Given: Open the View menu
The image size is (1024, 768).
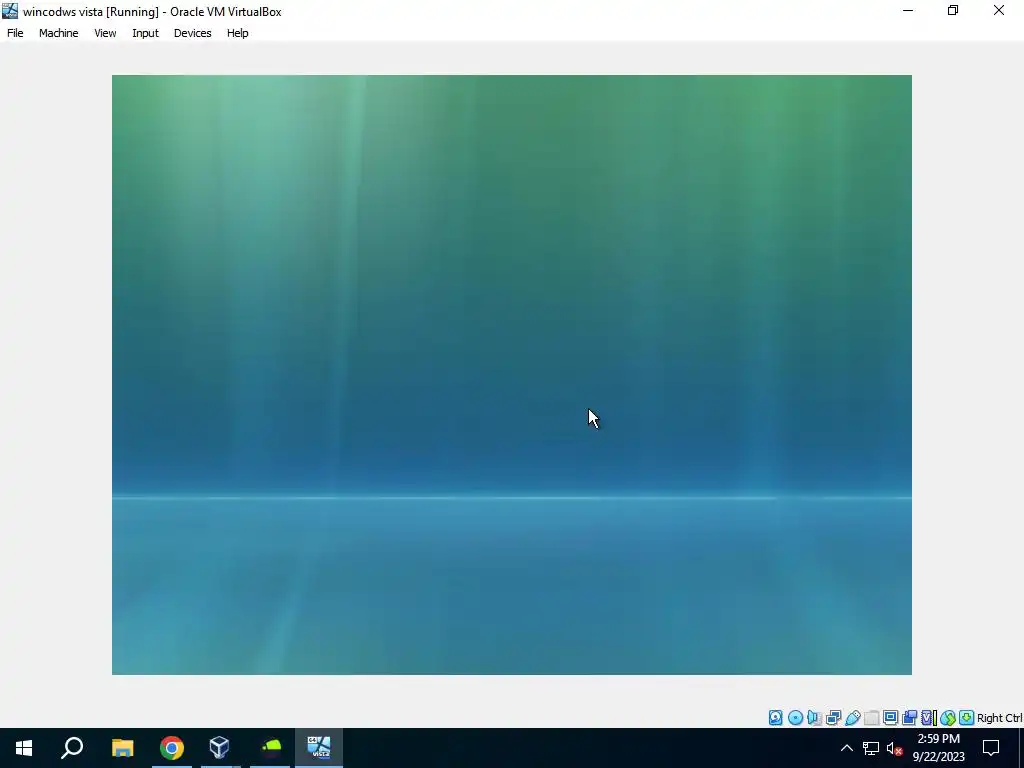Looking at the screenshot, I should [105, 33].
